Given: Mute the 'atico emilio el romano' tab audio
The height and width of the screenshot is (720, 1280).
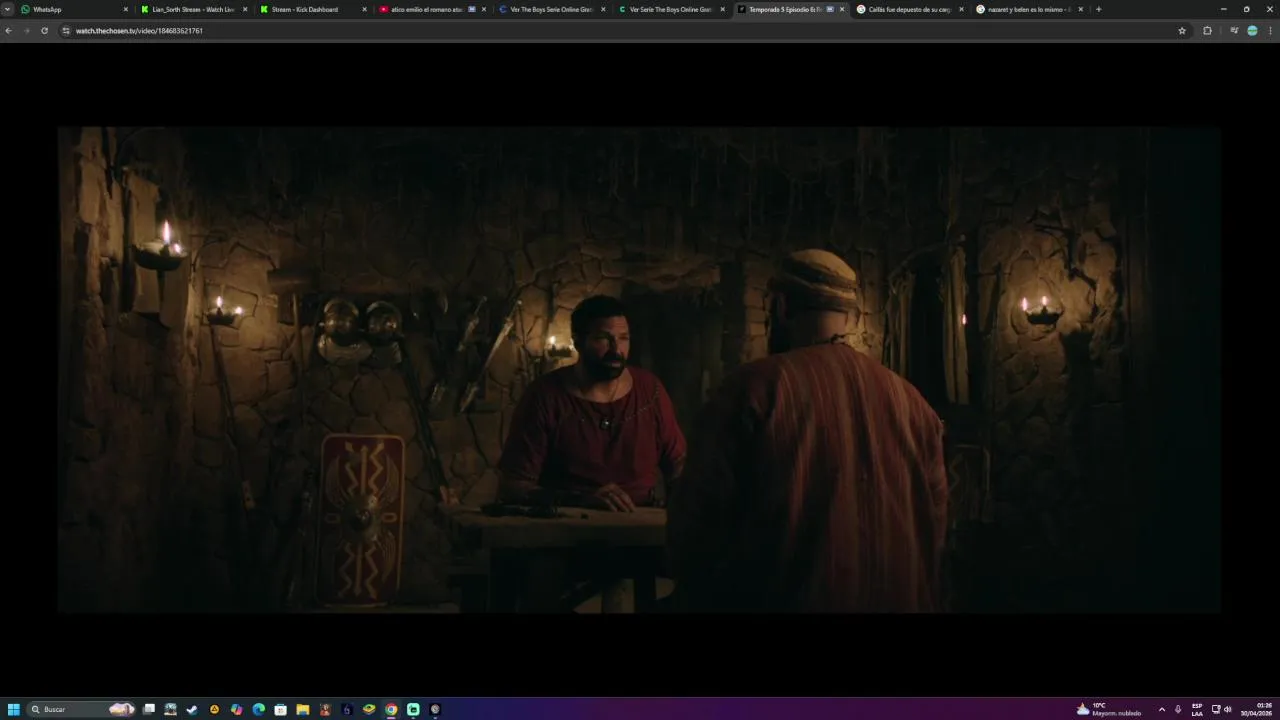Looking at the screenshot, I should [x=472, y=9].
